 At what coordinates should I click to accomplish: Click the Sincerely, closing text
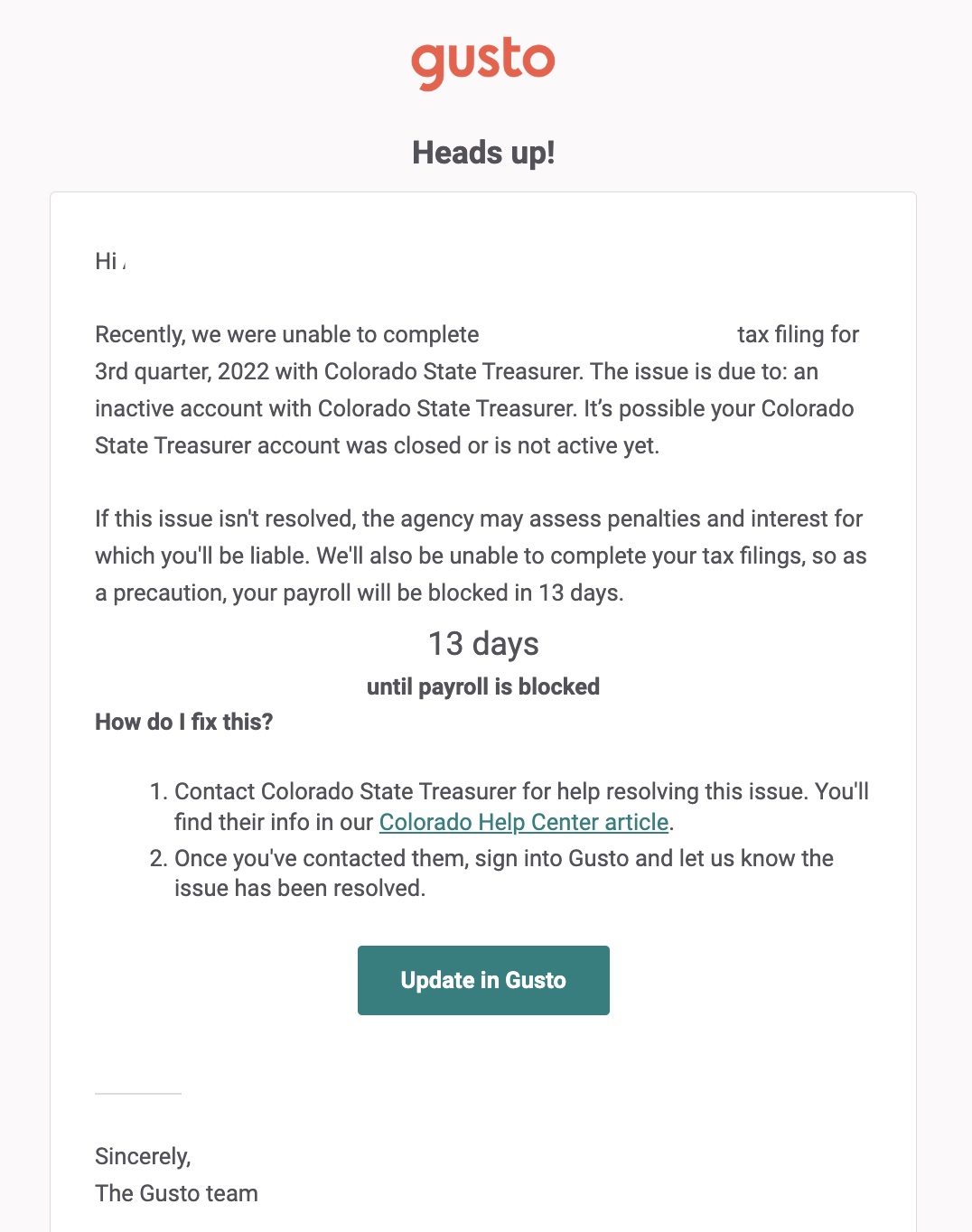click(x=143, y=1156)
